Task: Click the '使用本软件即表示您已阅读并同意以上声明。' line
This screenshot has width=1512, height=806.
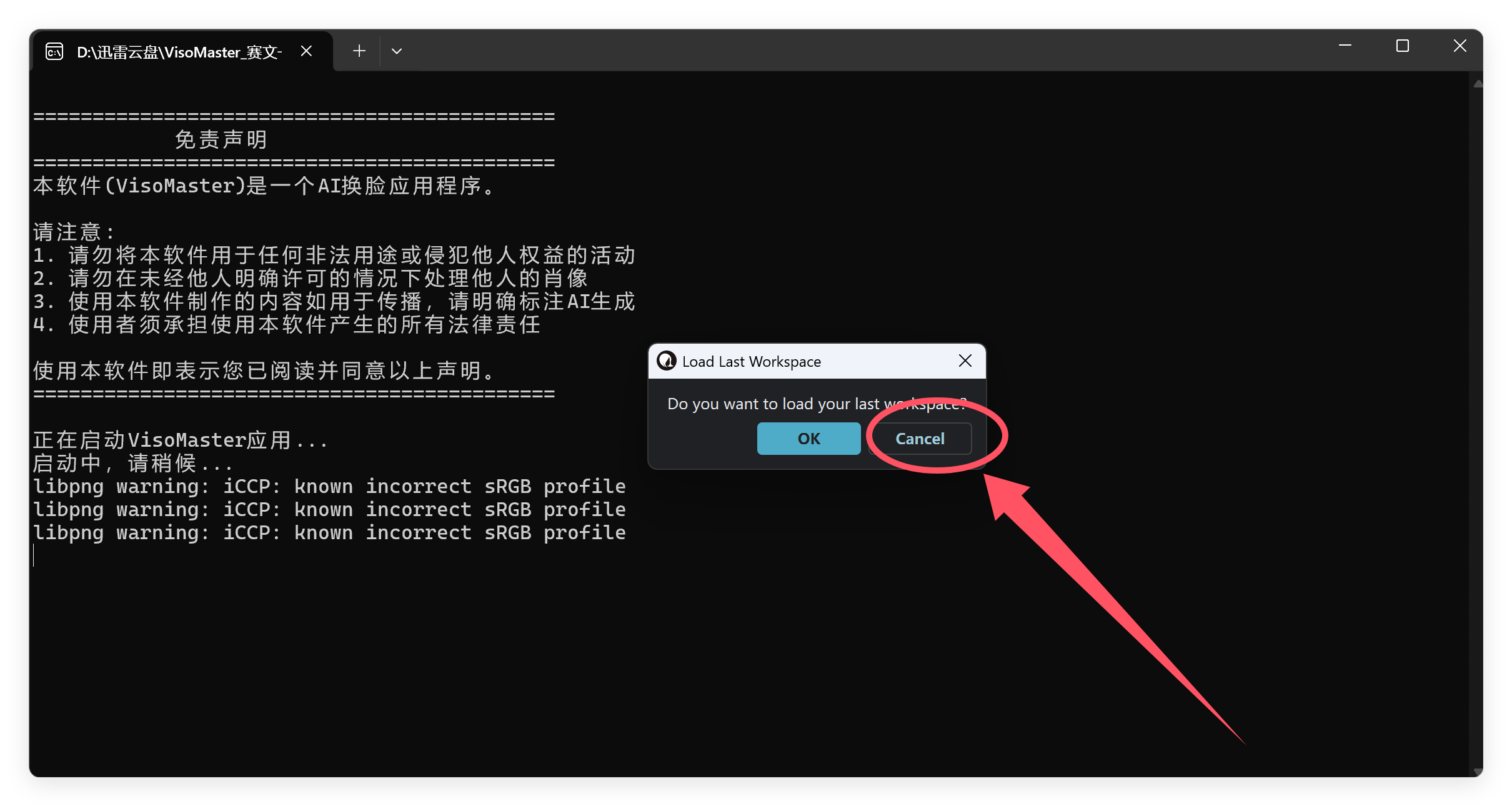Action: click(x=265, y=371)
